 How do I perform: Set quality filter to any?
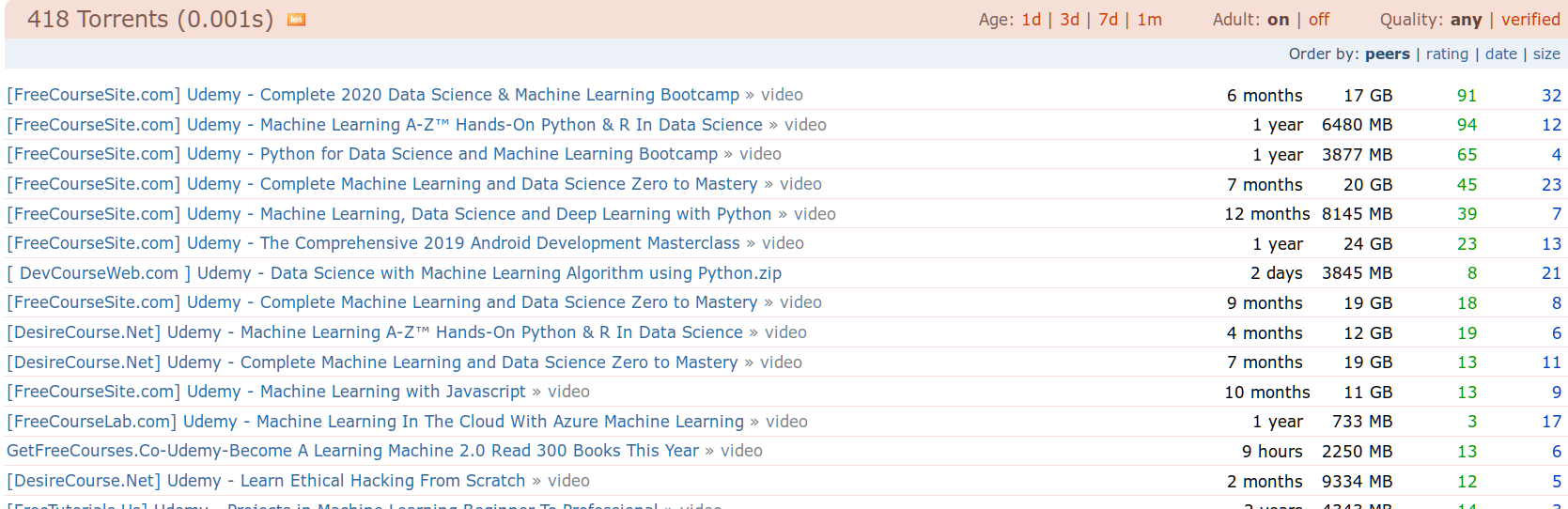pyautogui.click(x=1466, y=20)
